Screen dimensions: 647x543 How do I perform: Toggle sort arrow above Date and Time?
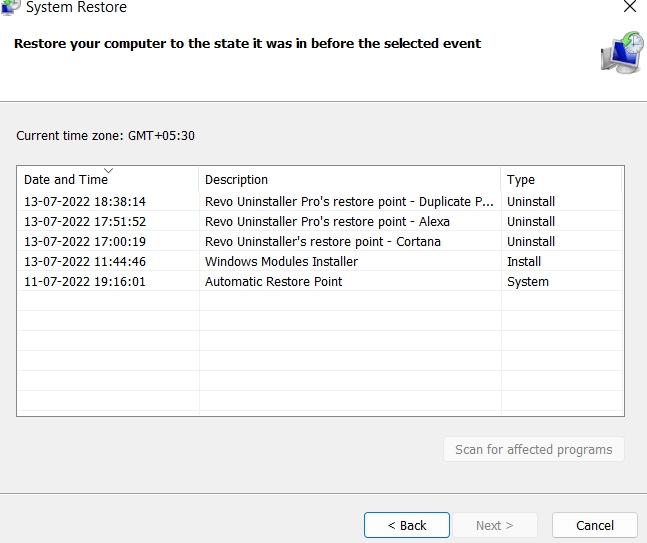[x=108, y=170]
